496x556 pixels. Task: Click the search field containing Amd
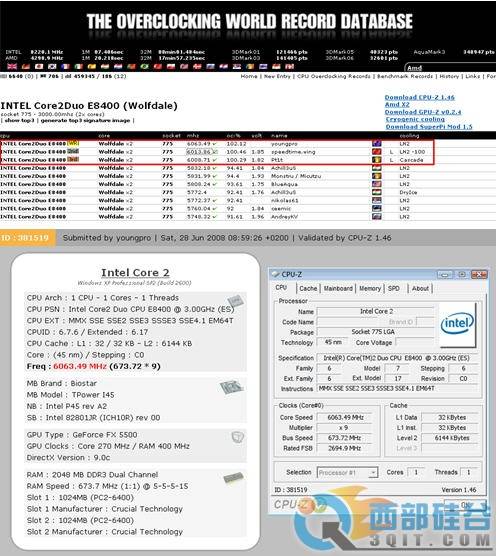coord(450,68)
